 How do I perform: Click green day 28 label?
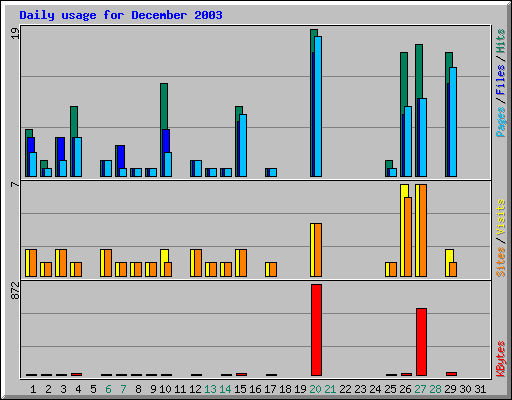435,389
